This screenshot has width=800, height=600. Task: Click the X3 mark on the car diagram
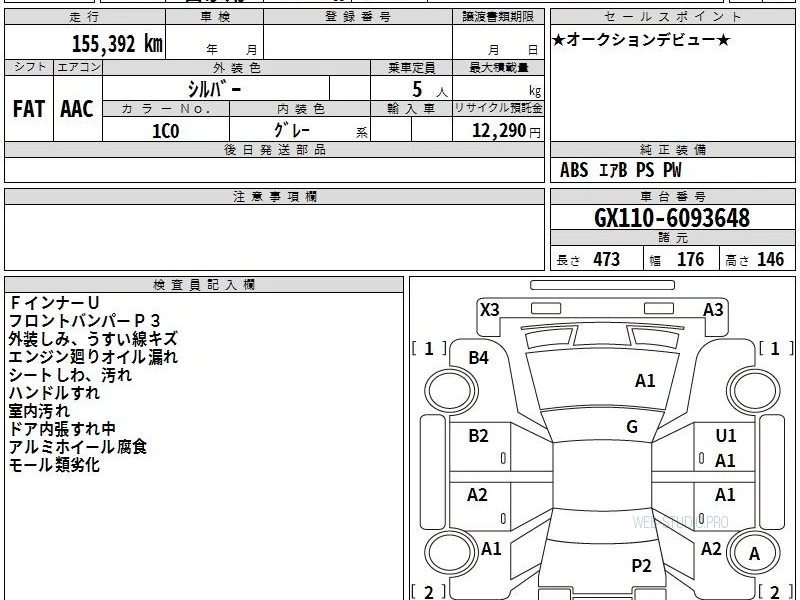click(490, 310)
